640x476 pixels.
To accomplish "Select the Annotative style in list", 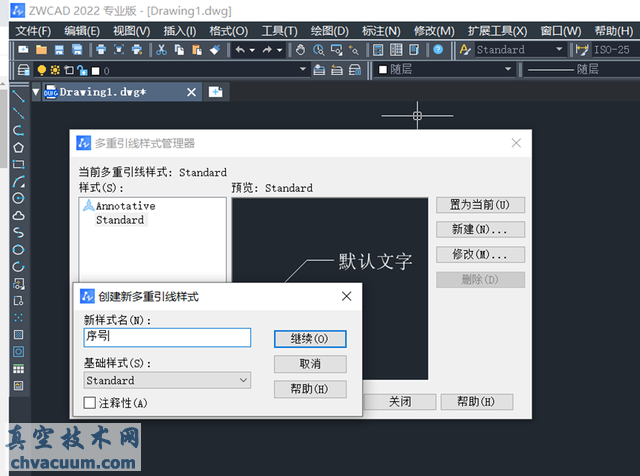I will 125,205.
